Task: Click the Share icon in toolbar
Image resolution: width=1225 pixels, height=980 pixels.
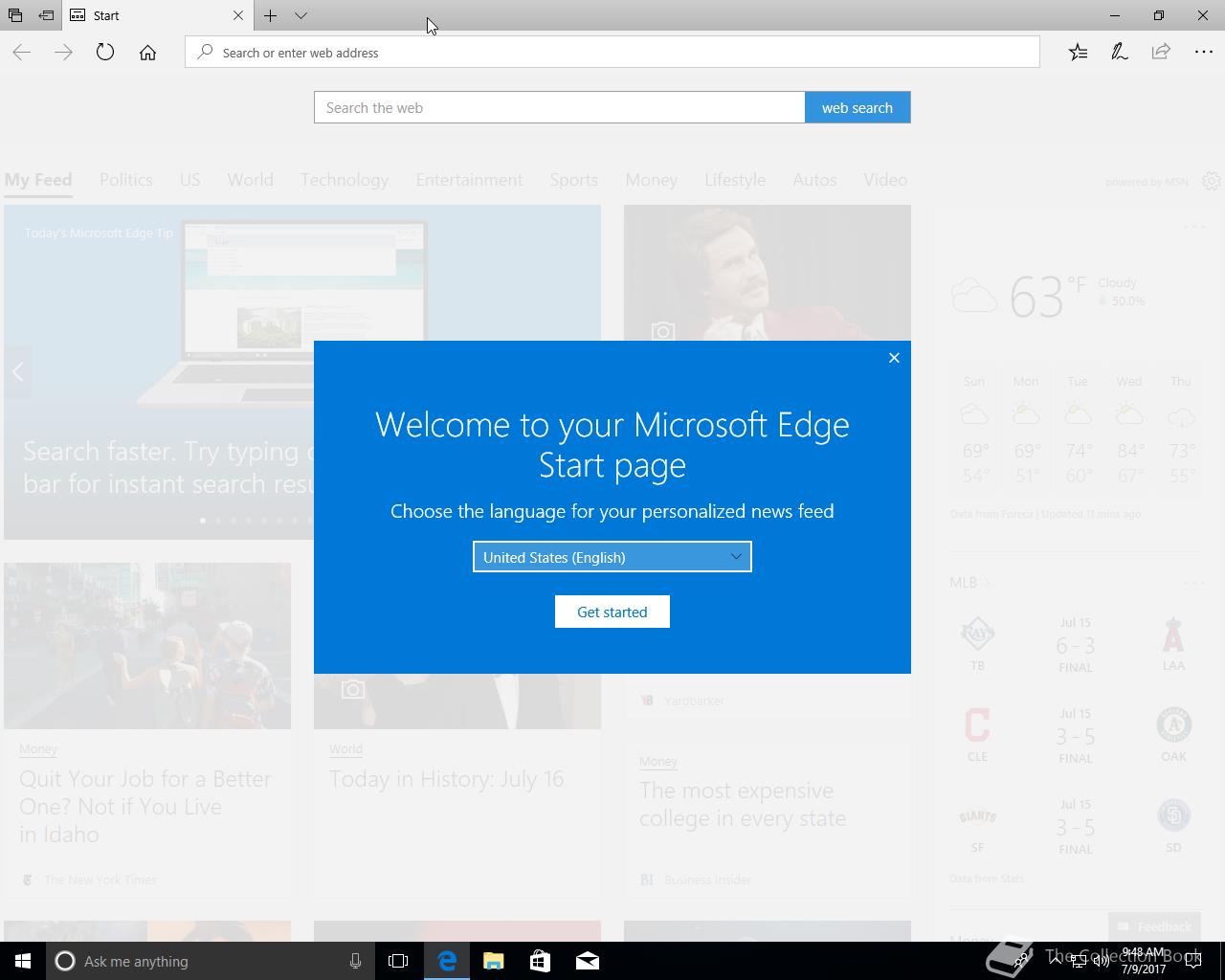Action: pyautogui.click(x=1161, y=53)
